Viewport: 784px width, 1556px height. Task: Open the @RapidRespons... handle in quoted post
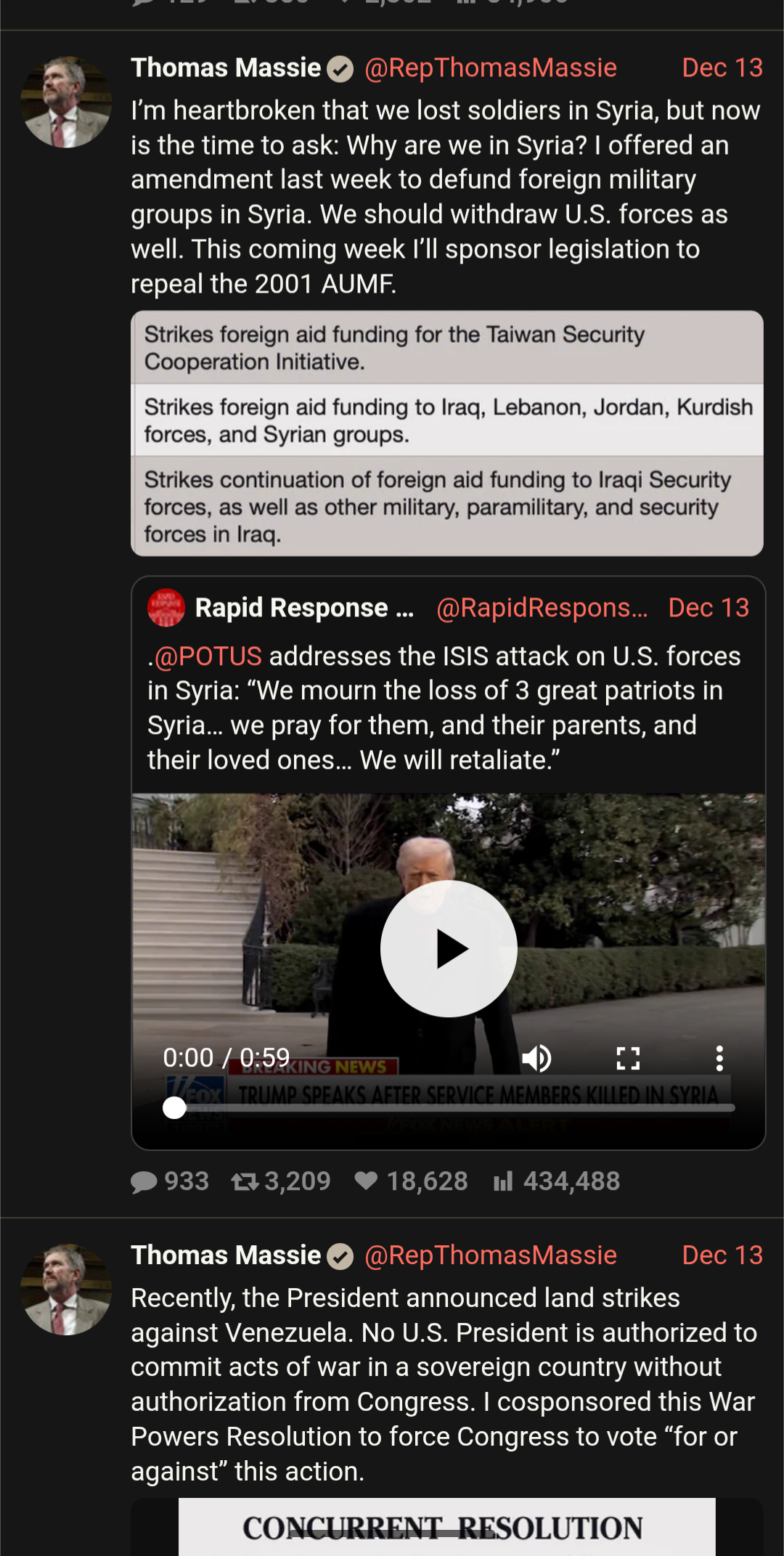(542, 608)
